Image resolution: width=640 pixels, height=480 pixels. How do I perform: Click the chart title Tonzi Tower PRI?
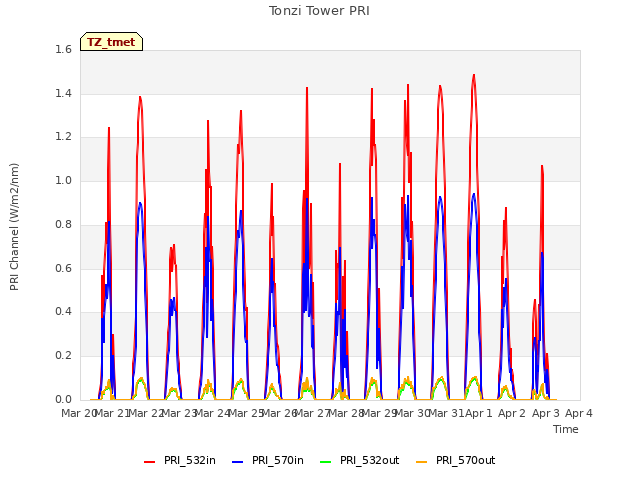(x=319, y=11)
